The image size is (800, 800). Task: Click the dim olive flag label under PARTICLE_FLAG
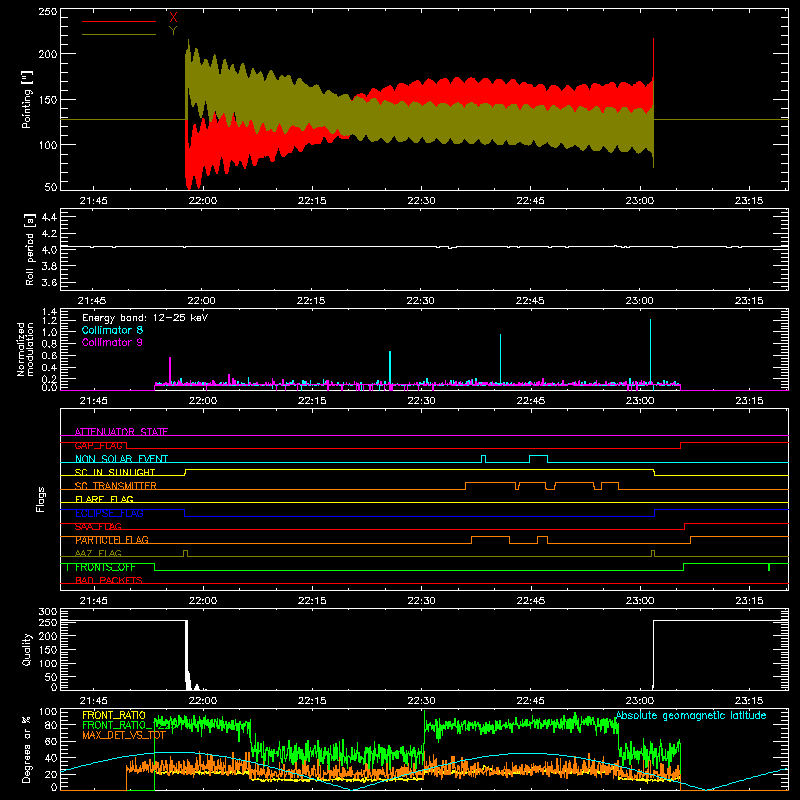coord(98,553)
